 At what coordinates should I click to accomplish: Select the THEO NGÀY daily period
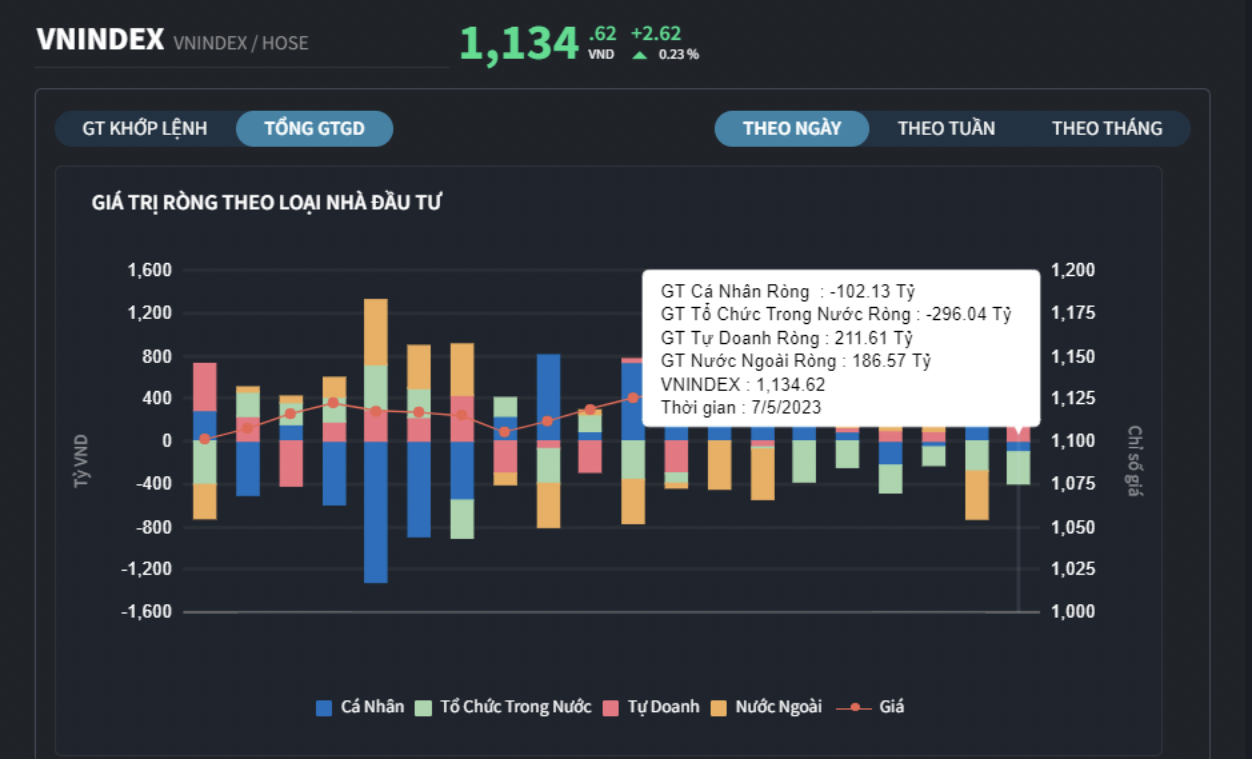(791, 128)
